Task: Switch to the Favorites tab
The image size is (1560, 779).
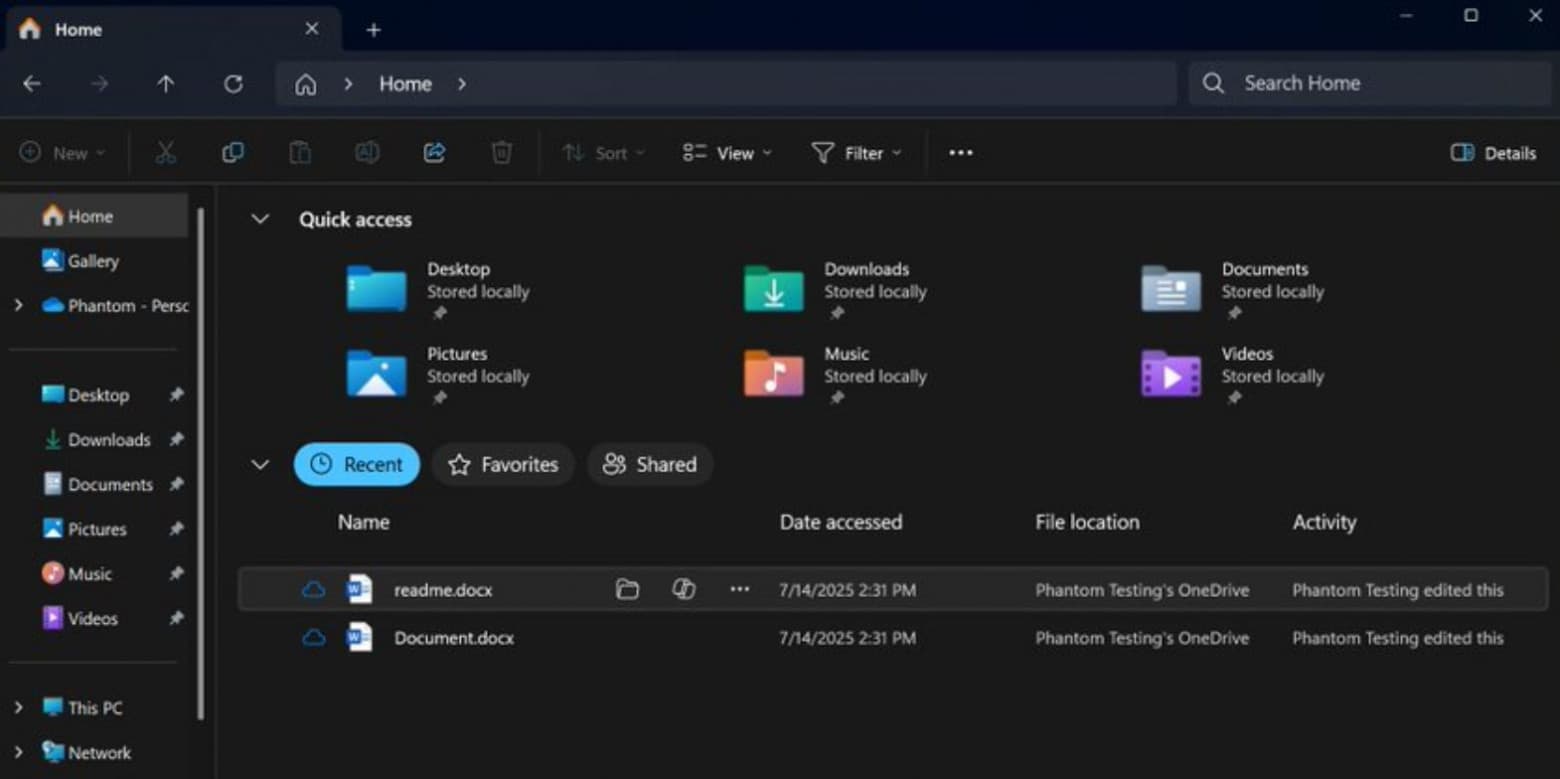Action: click(503, 465)
